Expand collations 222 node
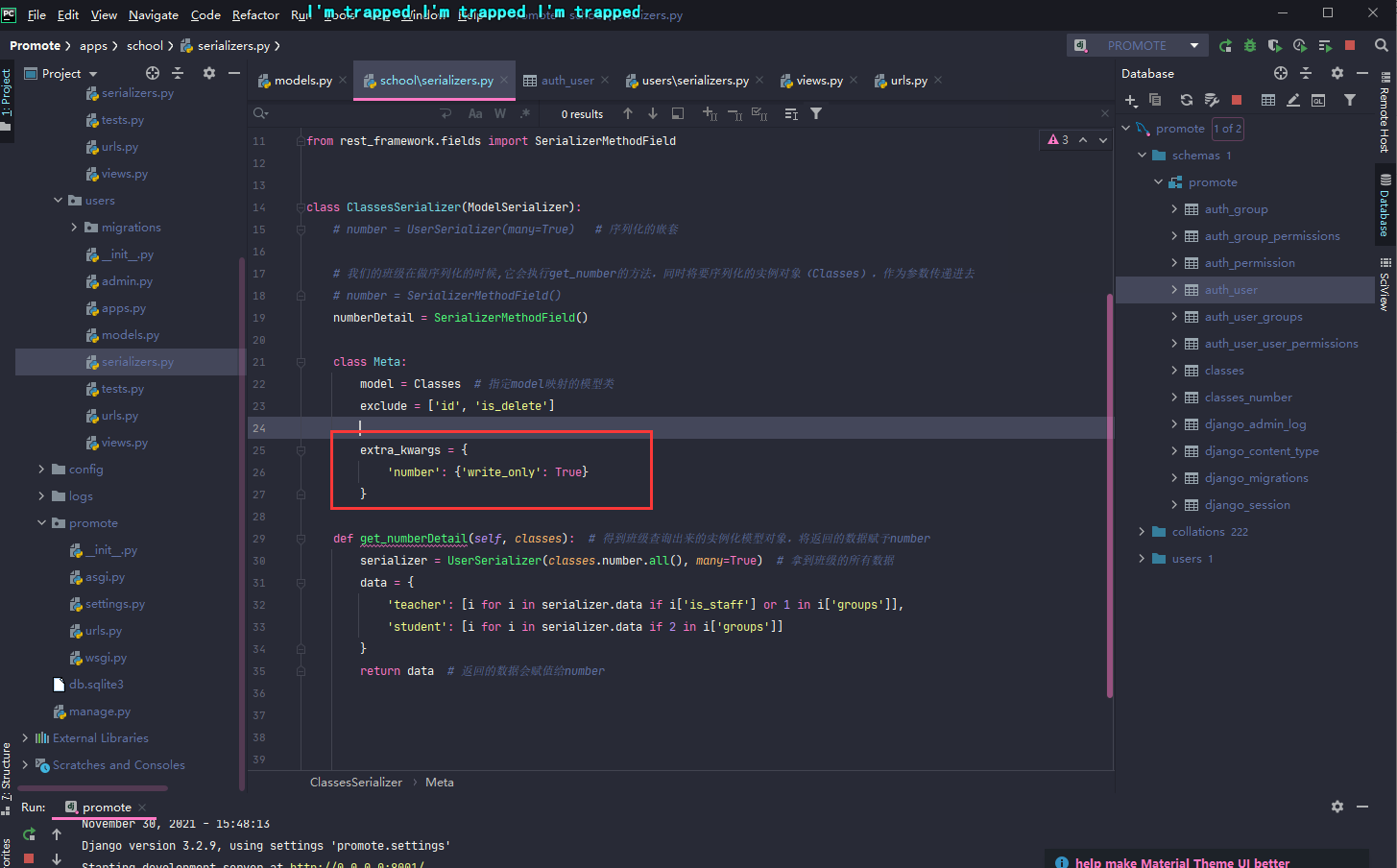 pyautogui.click(x=1142, y=532)
